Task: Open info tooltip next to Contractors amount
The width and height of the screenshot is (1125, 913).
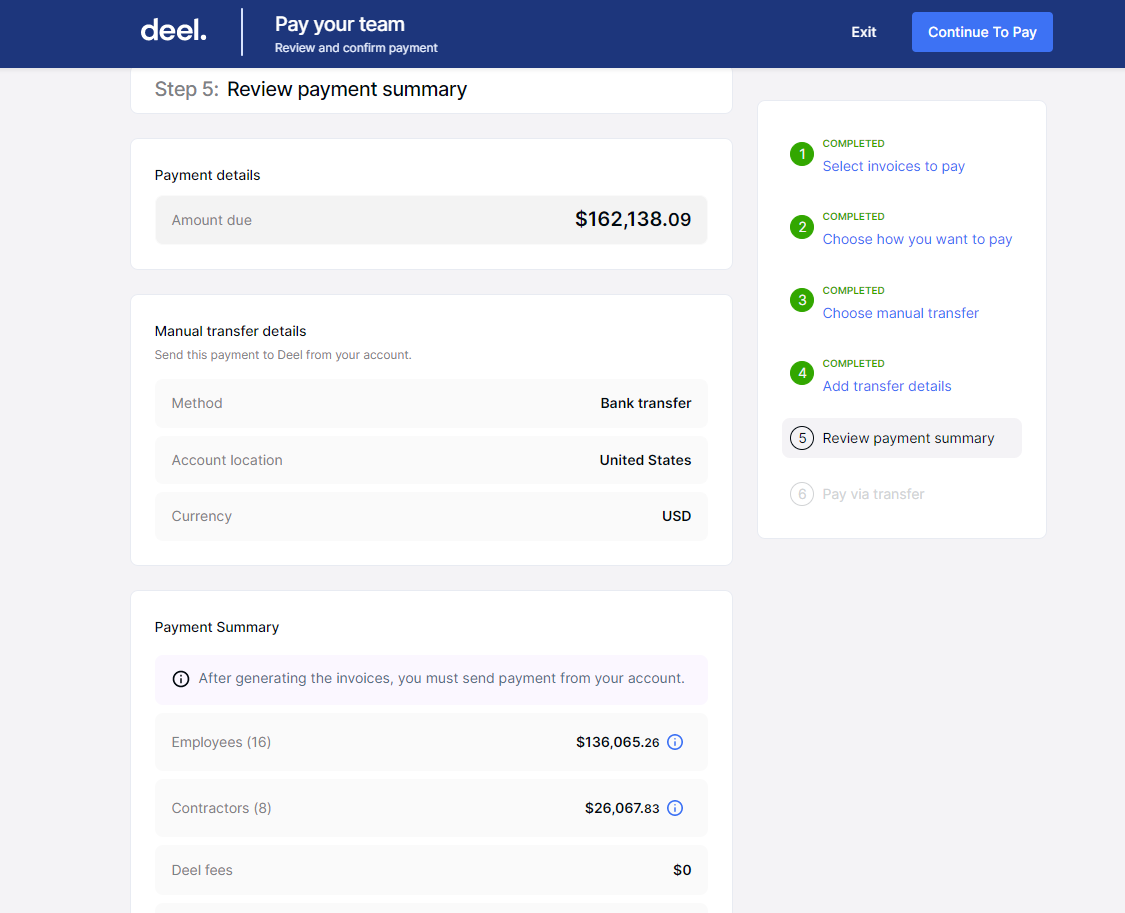Action: click(675, 808)
